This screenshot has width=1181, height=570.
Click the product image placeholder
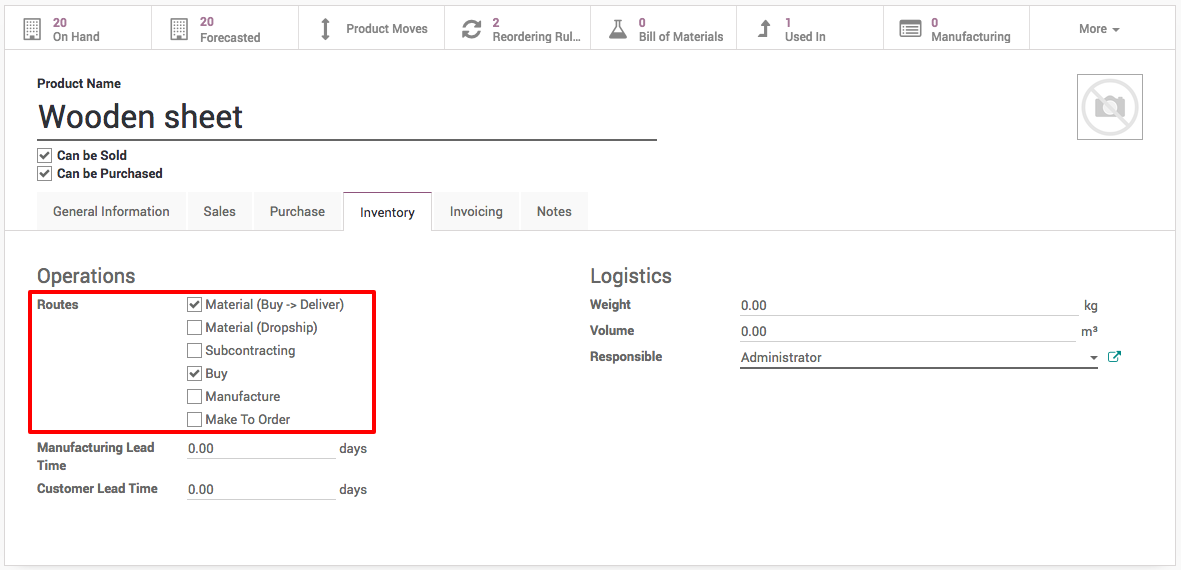[x=1109, y=107]
